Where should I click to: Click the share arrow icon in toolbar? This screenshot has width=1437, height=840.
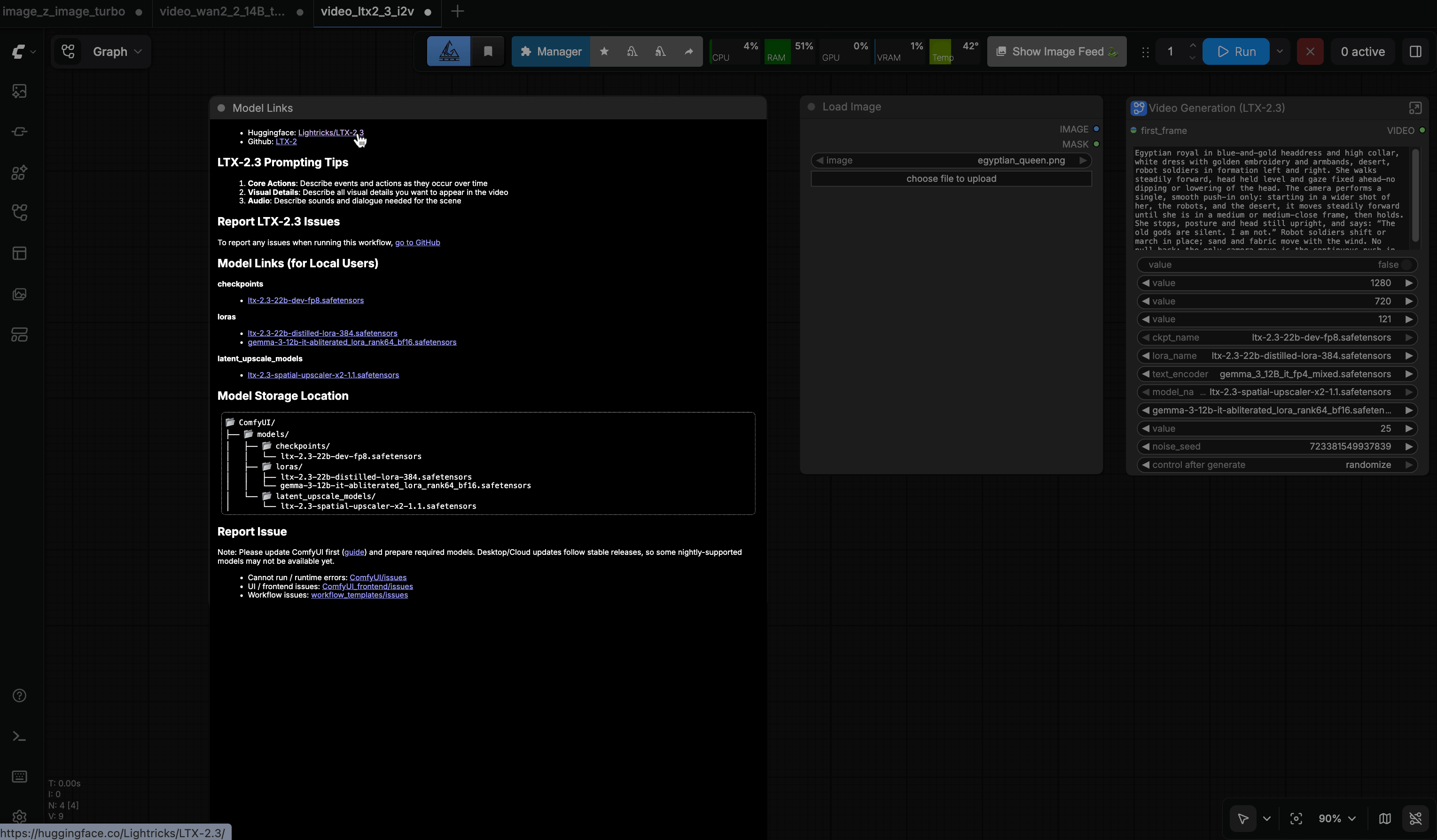click(689, 51)
